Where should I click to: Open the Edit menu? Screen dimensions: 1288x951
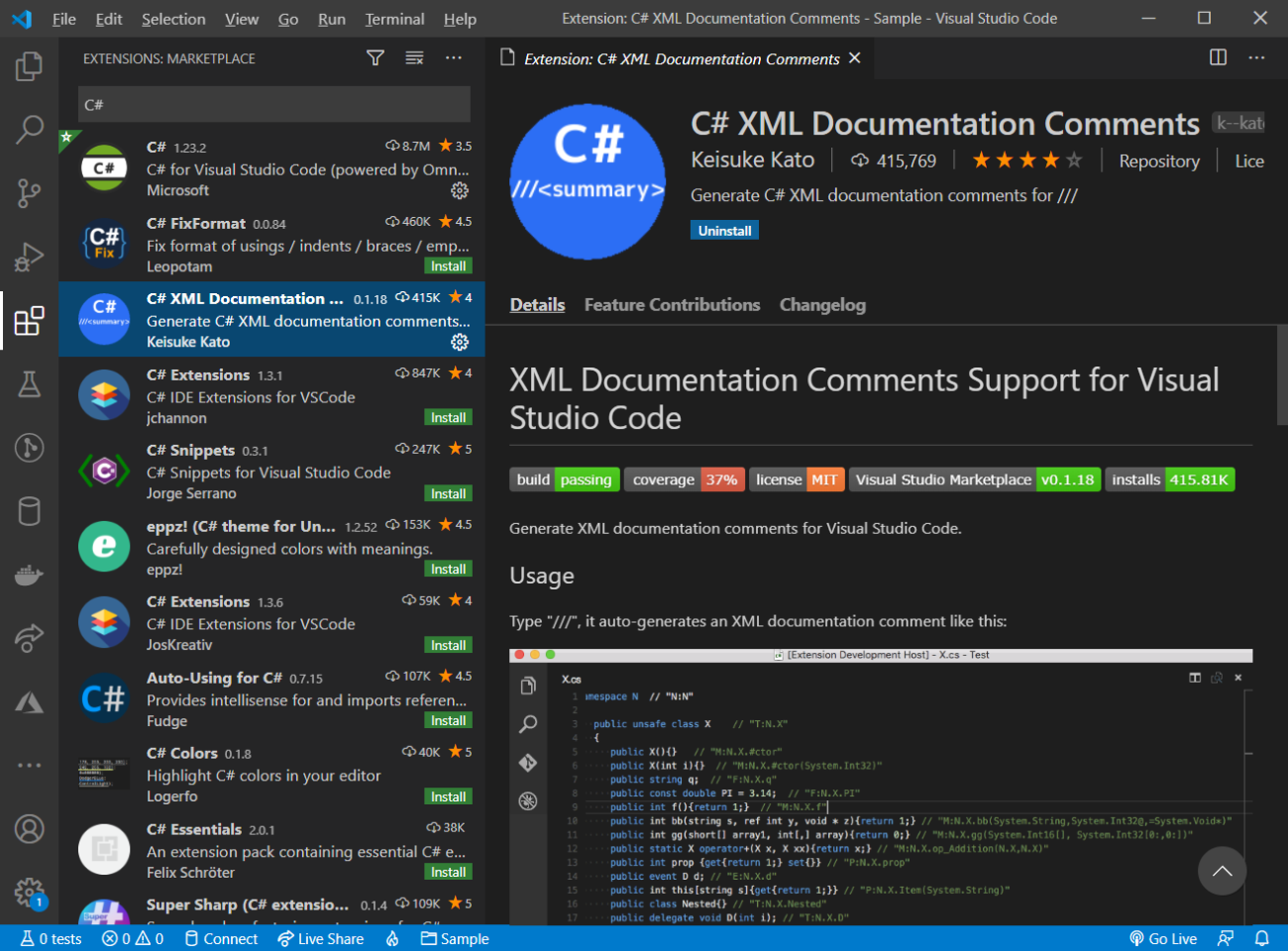pyautogui.click(x=109, y=19)
